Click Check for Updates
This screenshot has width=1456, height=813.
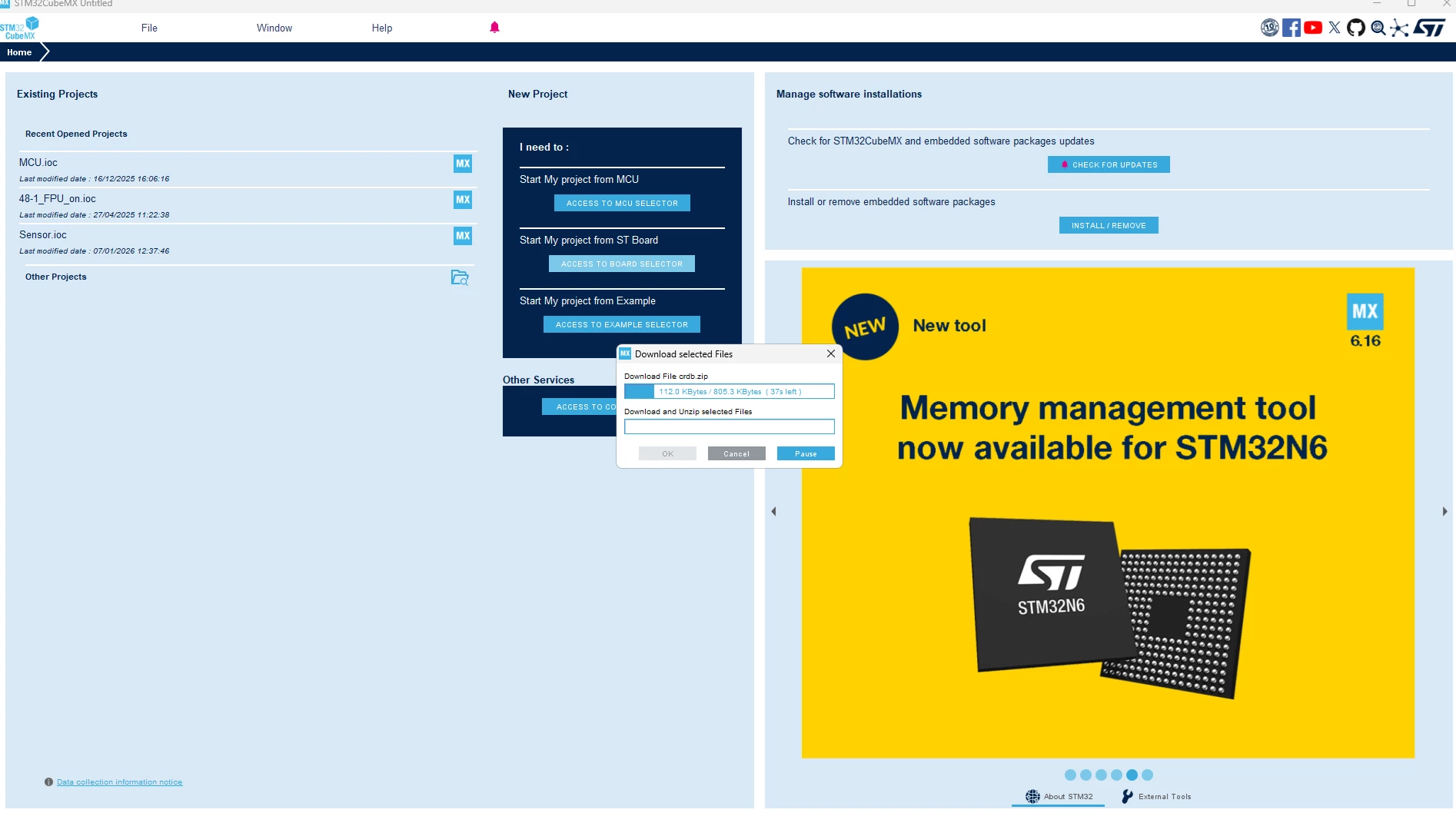pos(1109,164)
